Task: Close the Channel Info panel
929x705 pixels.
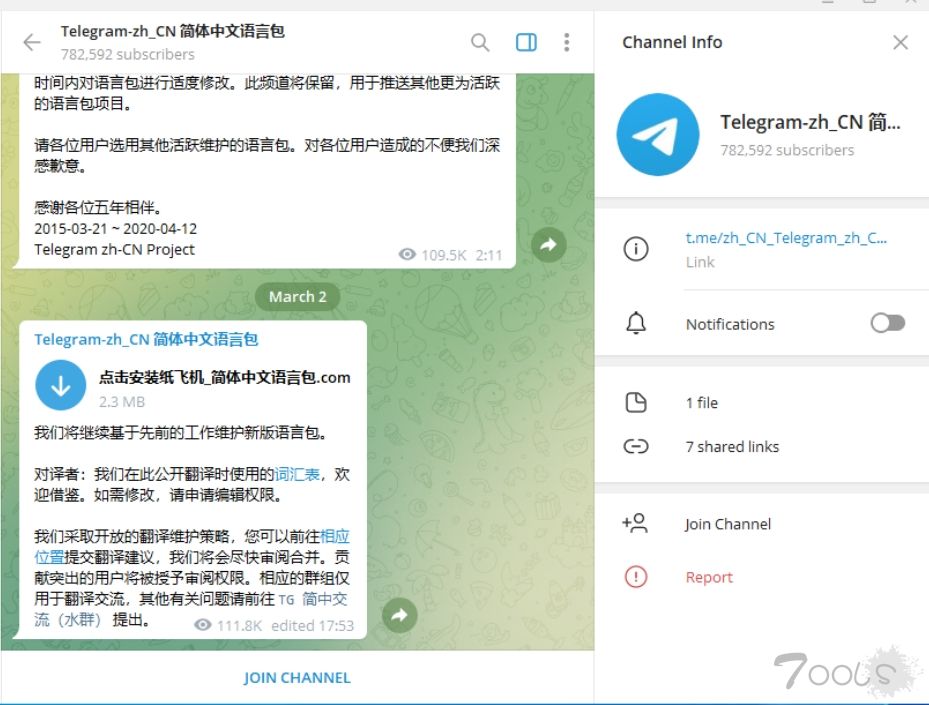Action: click(x=899, y=42)
